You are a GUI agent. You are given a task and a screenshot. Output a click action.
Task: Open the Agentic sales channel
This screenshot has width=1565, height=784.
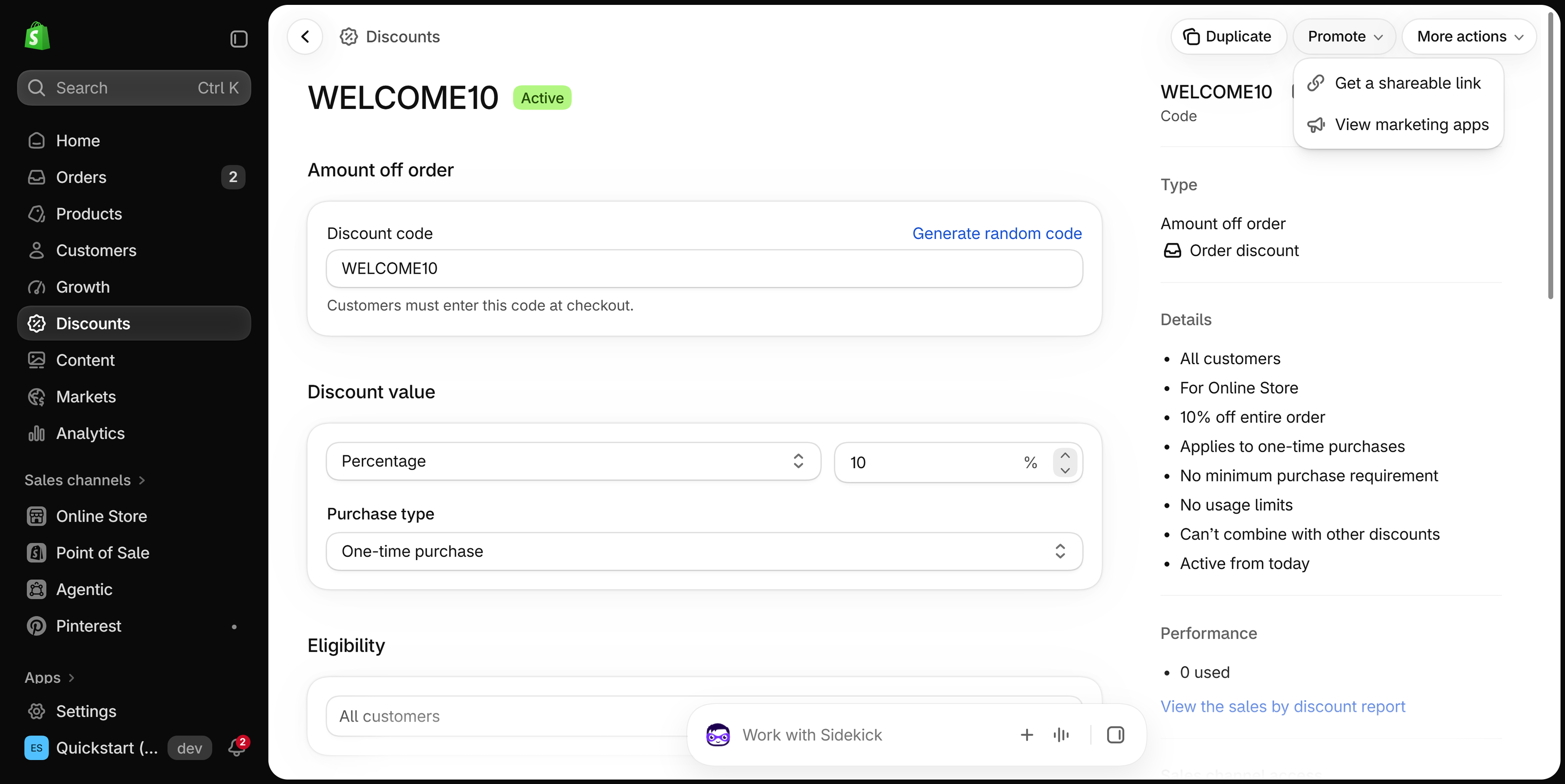click(134, 589)
